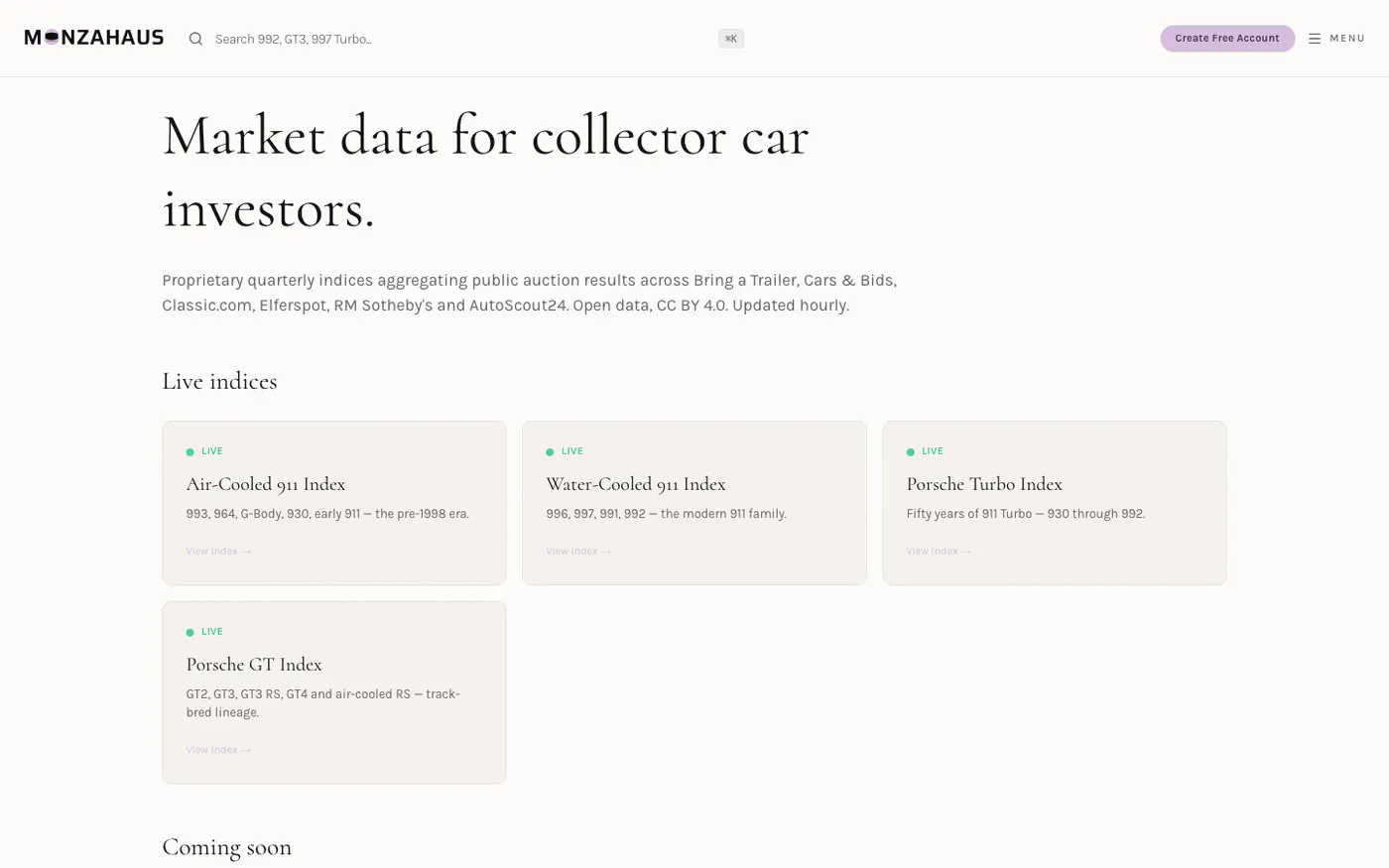Image resolution: width=1389 pixels, height=868 pixels.
Task: Open View index link under Air-Cooled 911
Action: (218, 552)
